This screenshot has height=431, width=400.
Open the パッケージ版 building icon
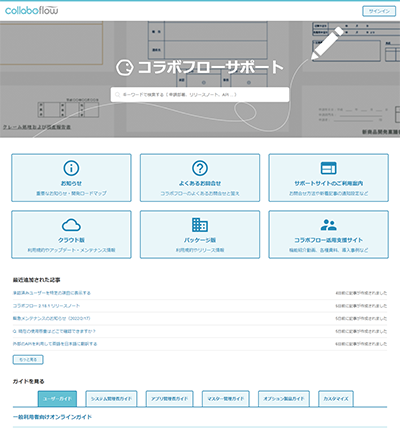(200, 225)
